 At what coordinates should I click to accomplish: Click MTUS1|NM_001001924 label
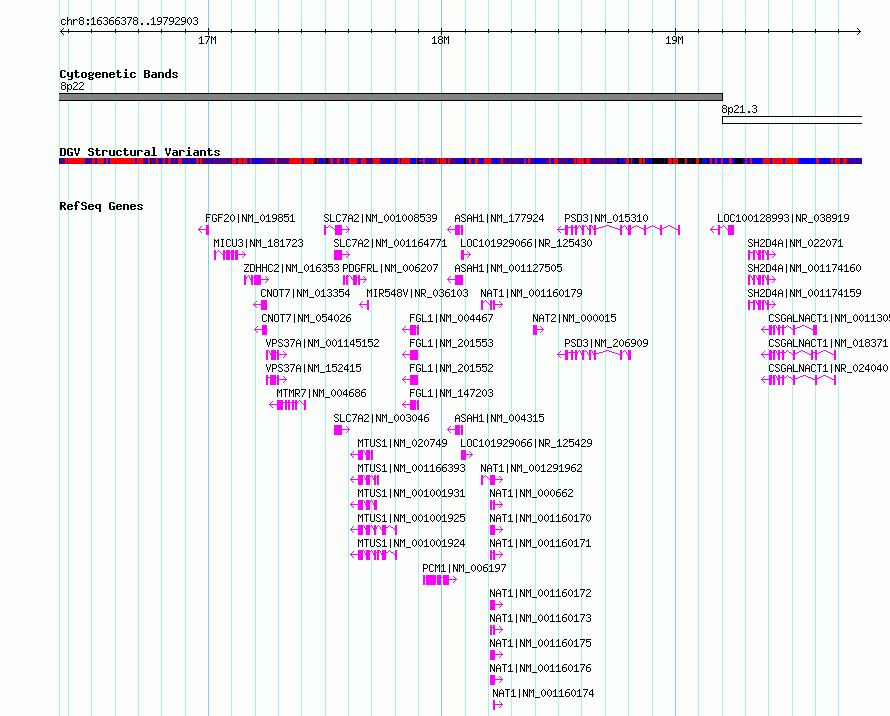[412, 543]
